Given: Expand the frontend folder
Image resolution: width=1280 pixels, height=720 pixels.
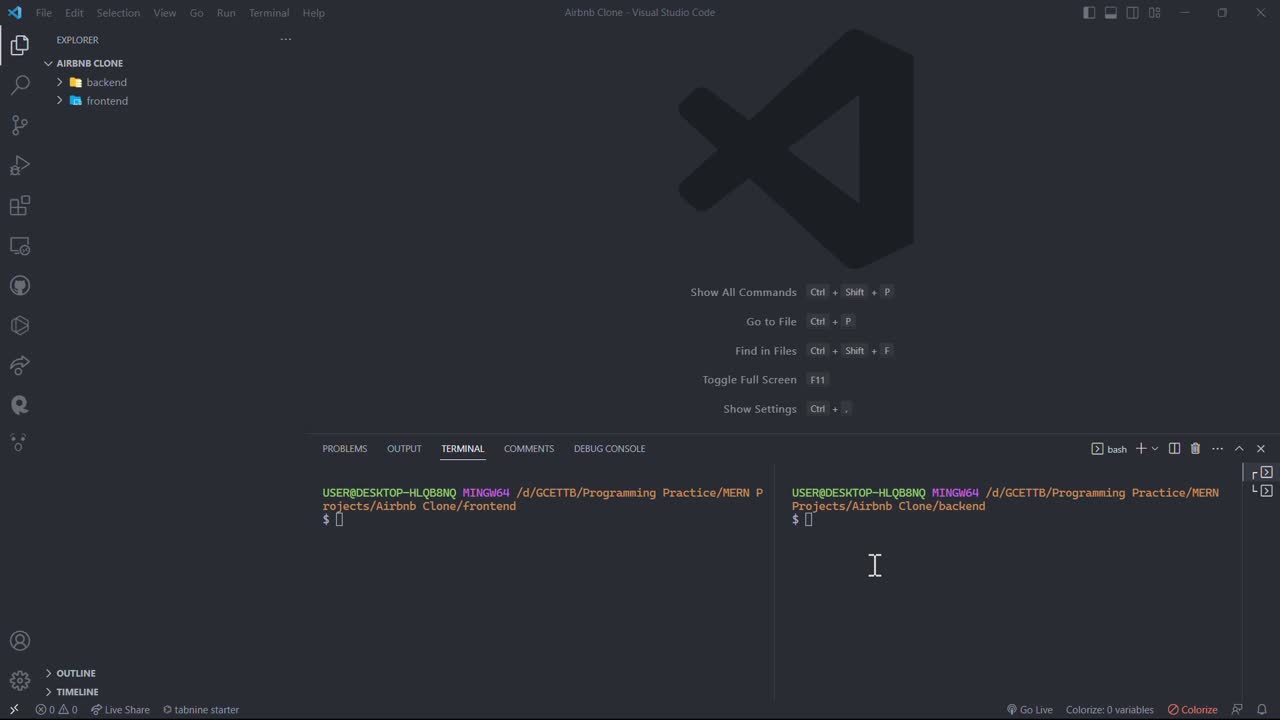Looking at the screenshot, I should point(106,101).
